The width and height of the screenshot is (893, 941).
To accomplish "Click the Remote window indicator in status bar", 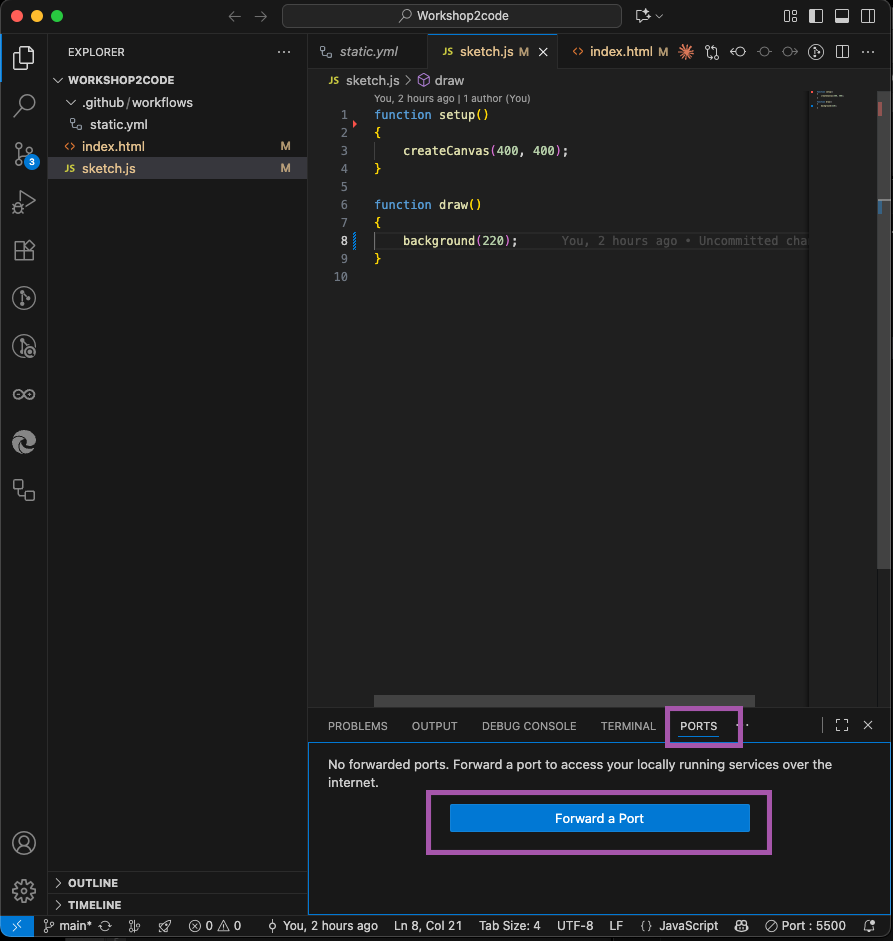I will click(x=17, y=925).
